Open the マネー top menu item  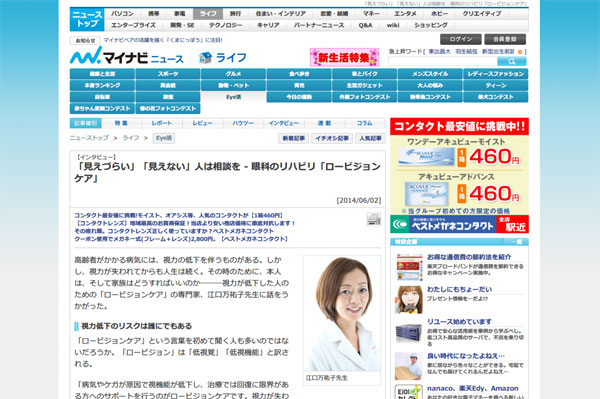371,14
